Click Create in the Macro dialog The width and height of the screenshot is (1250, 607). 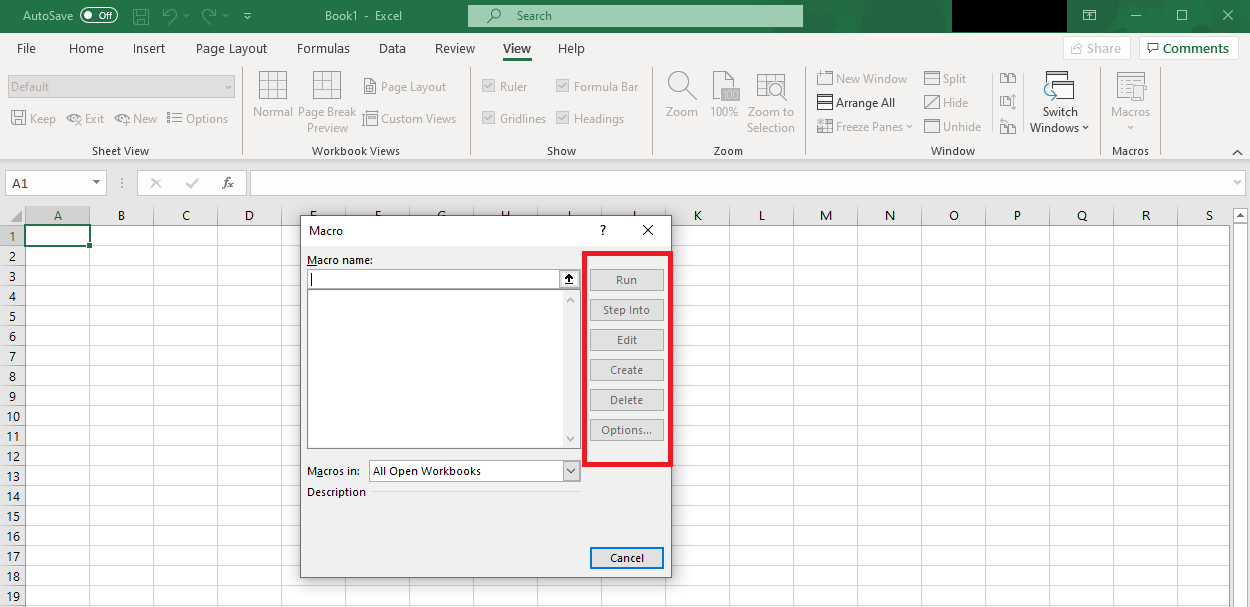click(627, 370)
